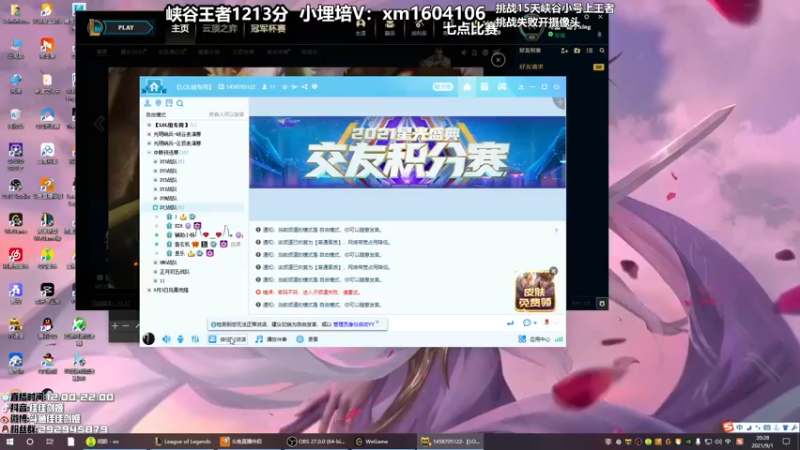Search friends using League friends magnifier icon
The width and height of the screenshot is (800, 450).
[x=602, y=51]
